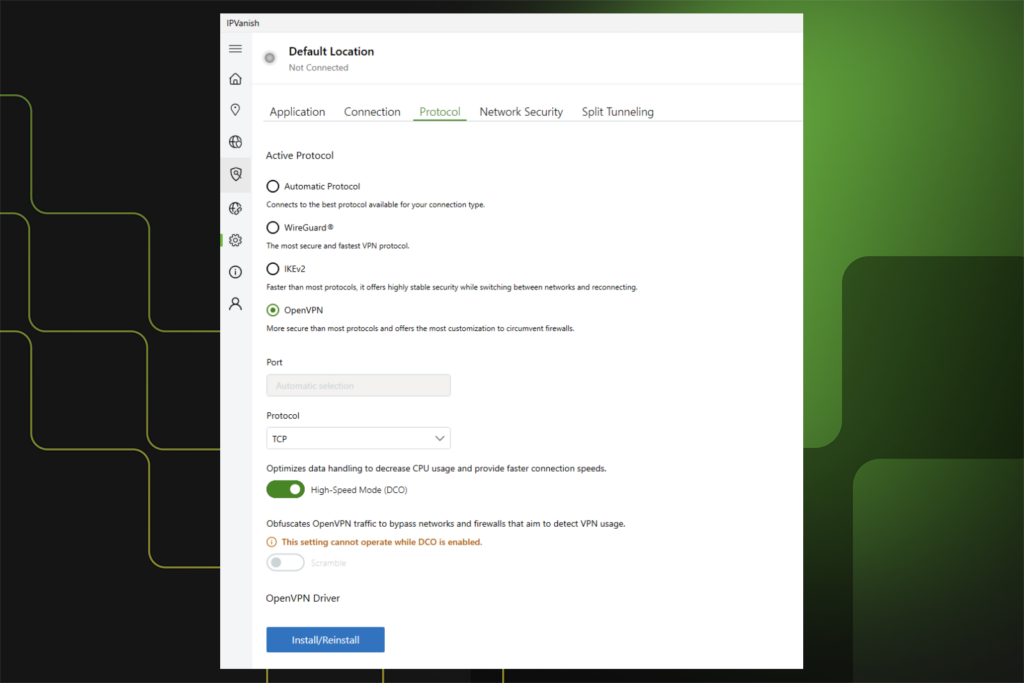Image resolution: width=1024 pixels, height=683 pixels.
Task: Open the Split Tunneling tab
Action: coord(618,112)
